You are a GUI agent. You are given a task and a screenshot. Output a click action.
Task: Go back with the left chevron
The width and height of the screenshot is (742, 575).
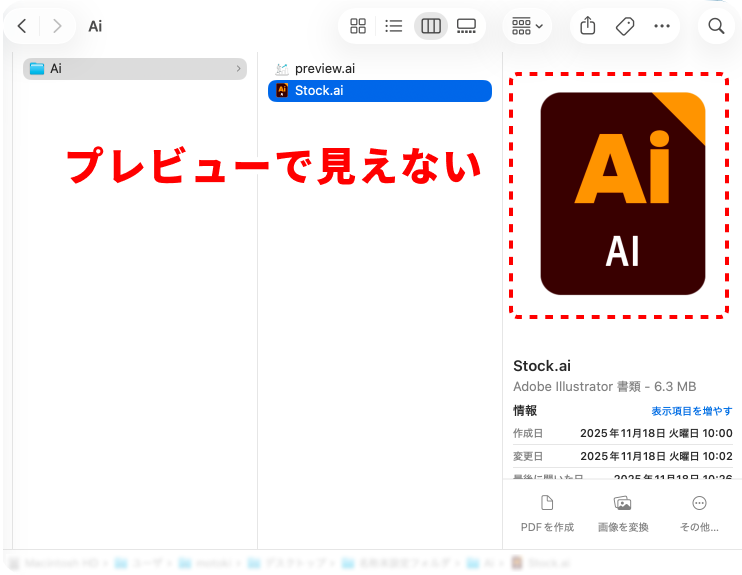pyautogui.click(x=22, y=26)
